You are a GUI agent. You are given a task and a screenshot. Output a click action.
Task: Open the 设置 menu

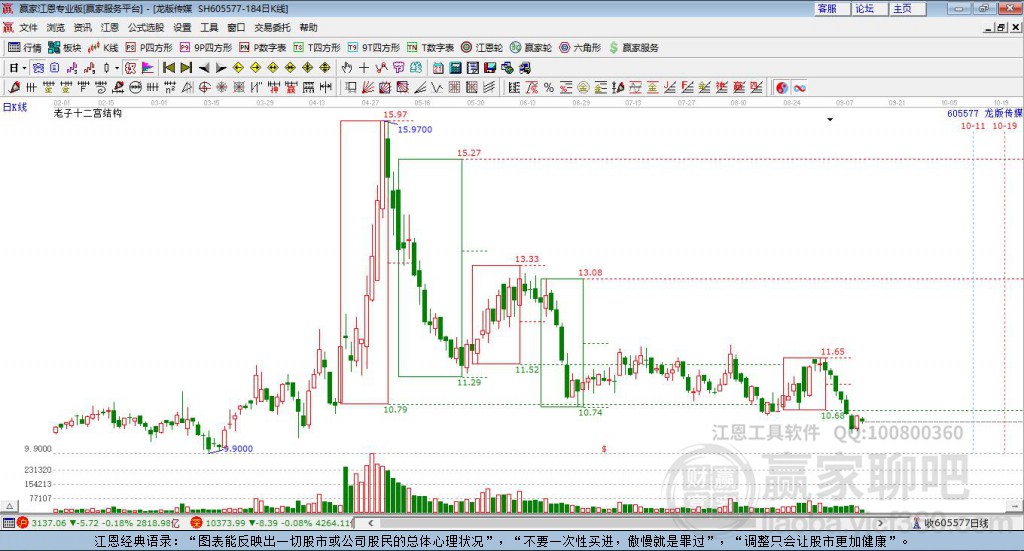point(182,27)
